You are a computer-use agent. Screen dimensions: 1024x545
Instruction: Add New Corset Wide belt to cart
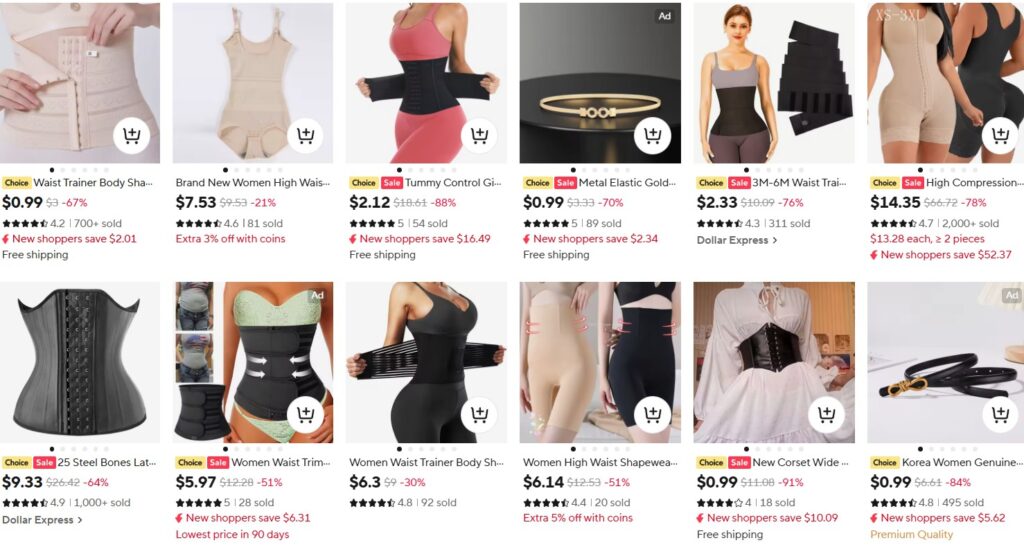click(826, 415)
